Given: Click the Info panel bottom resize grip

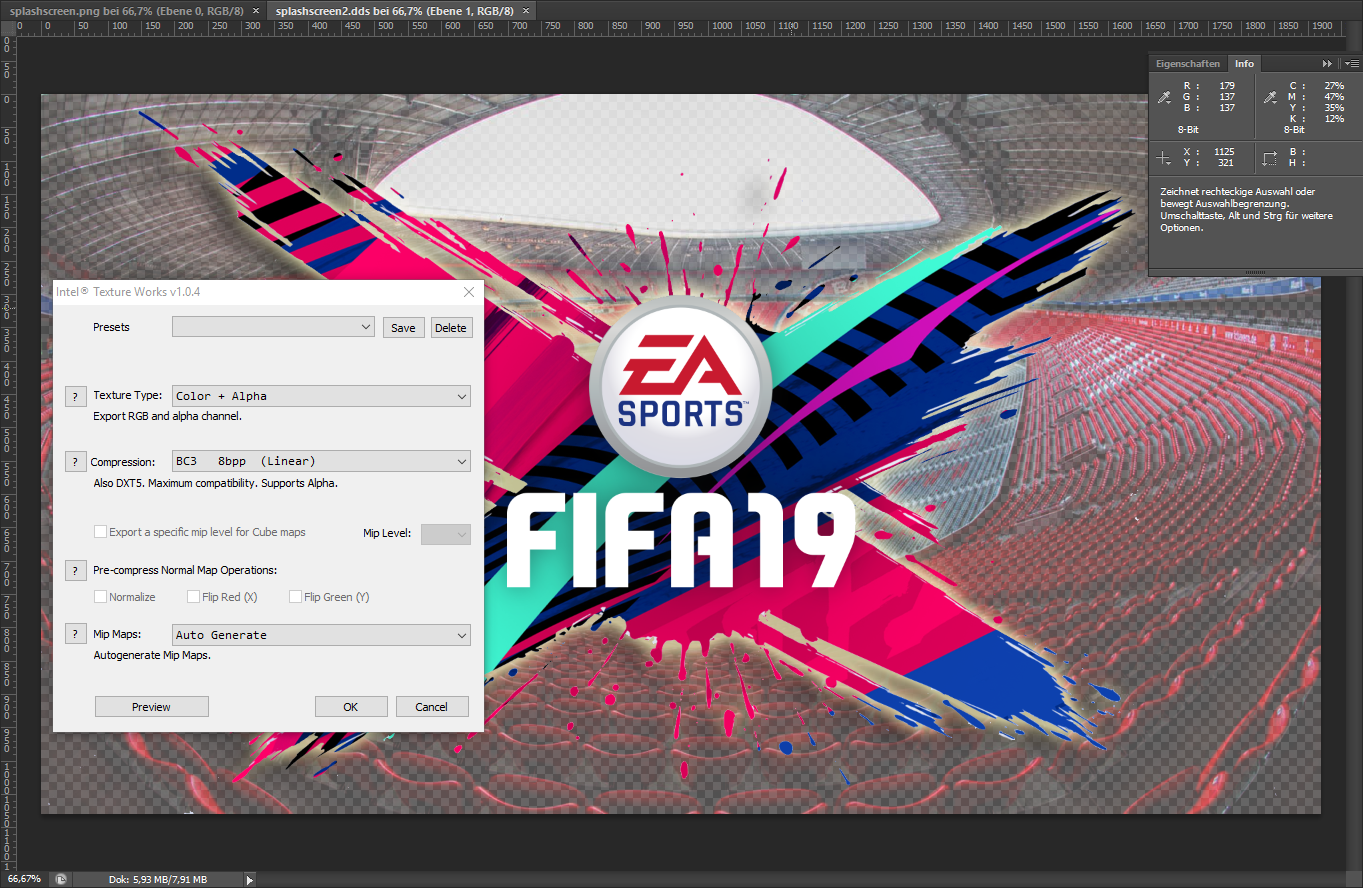Looking at the screenshot, I should (x=1256, y=272).
